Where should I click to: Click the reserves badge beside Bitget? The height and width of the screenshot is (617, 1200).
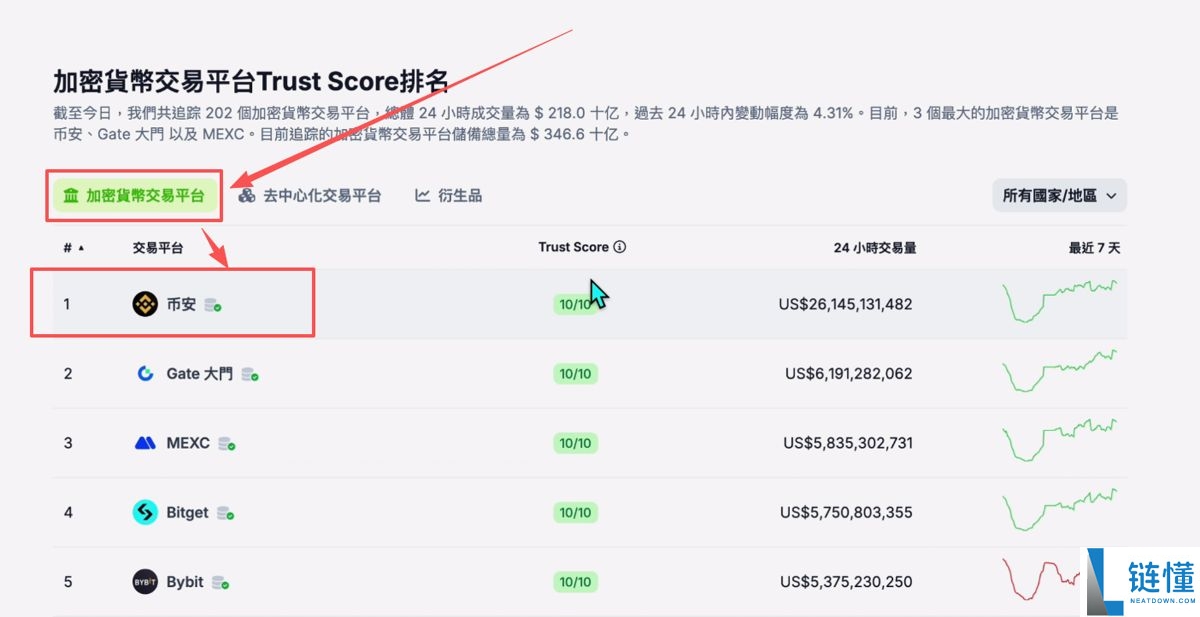click(x=226, y=513)
